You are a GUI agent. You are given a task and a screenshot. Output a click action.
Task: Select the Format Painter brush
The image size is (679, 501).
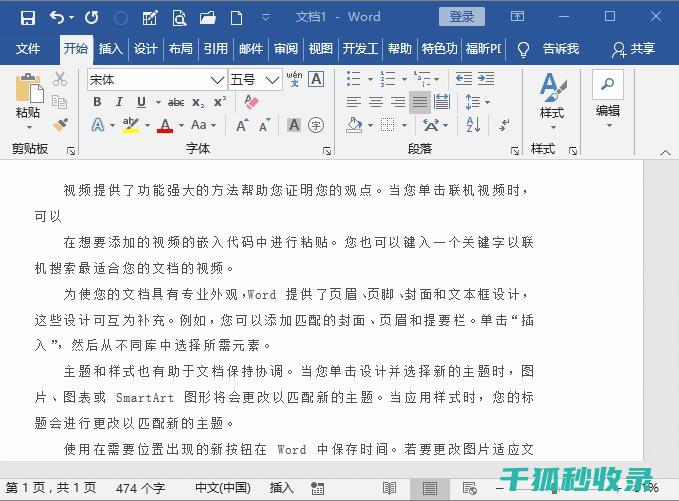[60, 125]
